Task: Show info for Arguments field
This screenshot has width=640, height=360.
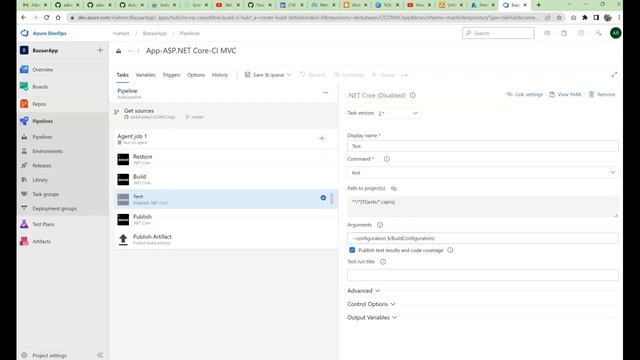Action: [x=380, y=225]
